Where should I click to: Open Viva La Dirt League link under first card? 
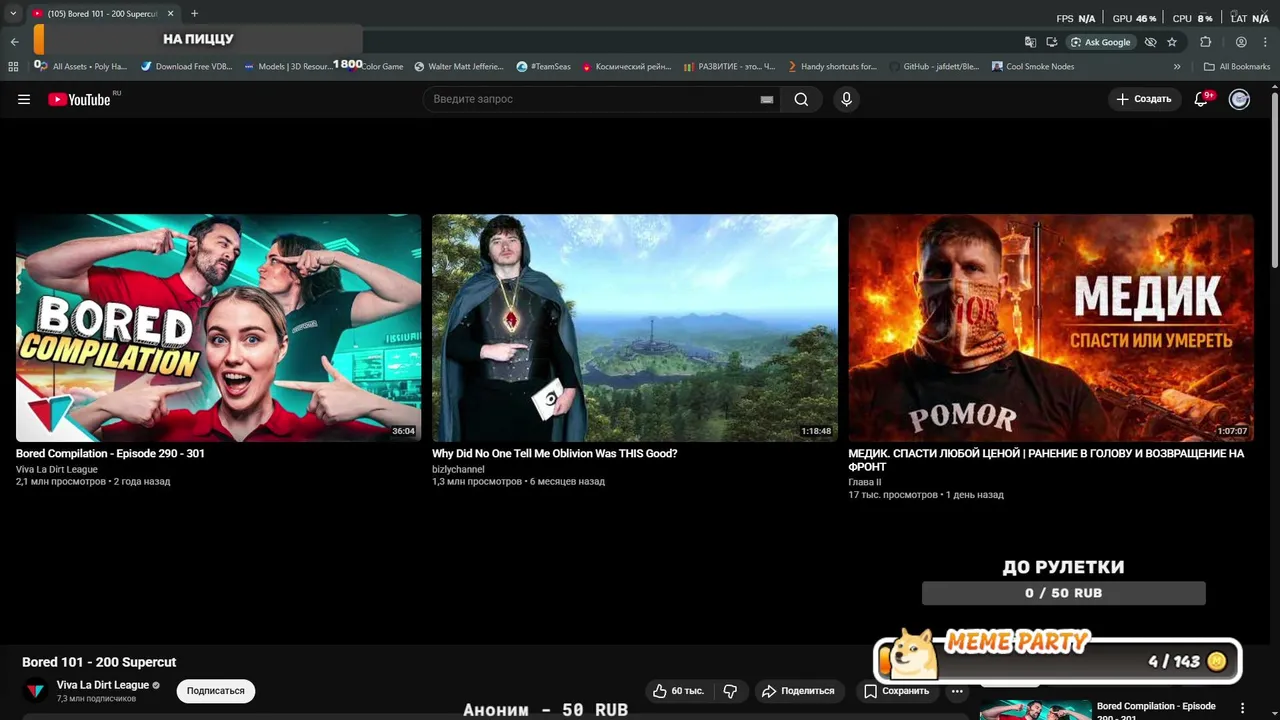click(x=57, y=469)
